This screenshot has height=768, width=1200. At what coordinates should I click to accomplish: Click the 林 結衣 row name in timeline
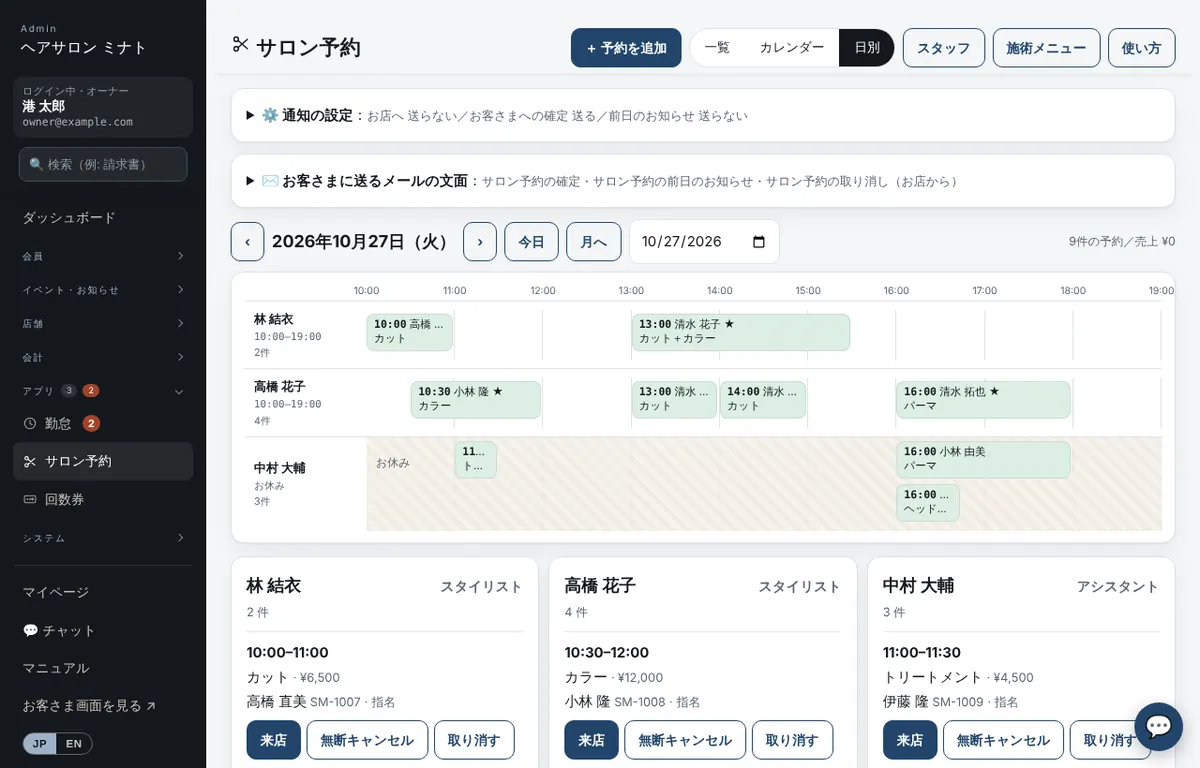click(x=274, y=319)
